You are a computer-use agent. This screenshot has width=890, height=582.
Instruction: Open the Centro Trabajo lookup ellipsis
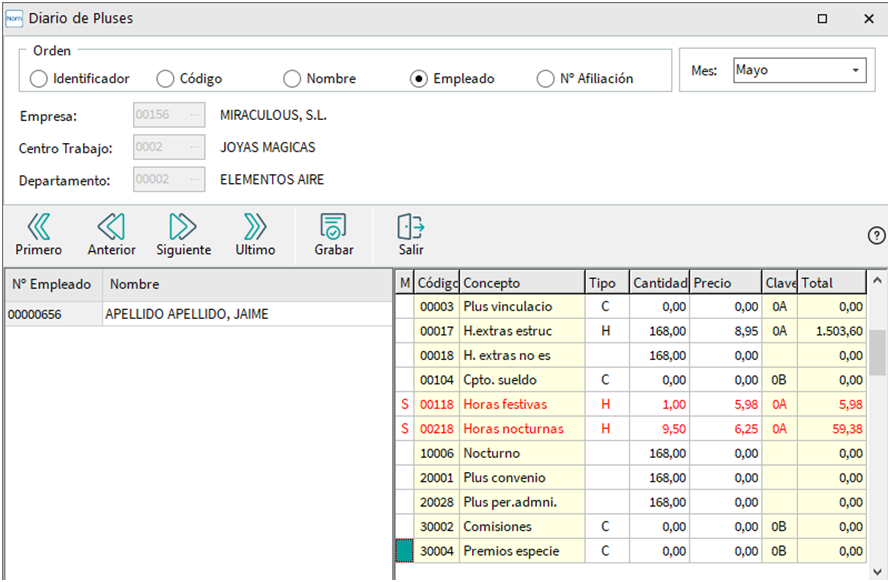pos(193,147)
